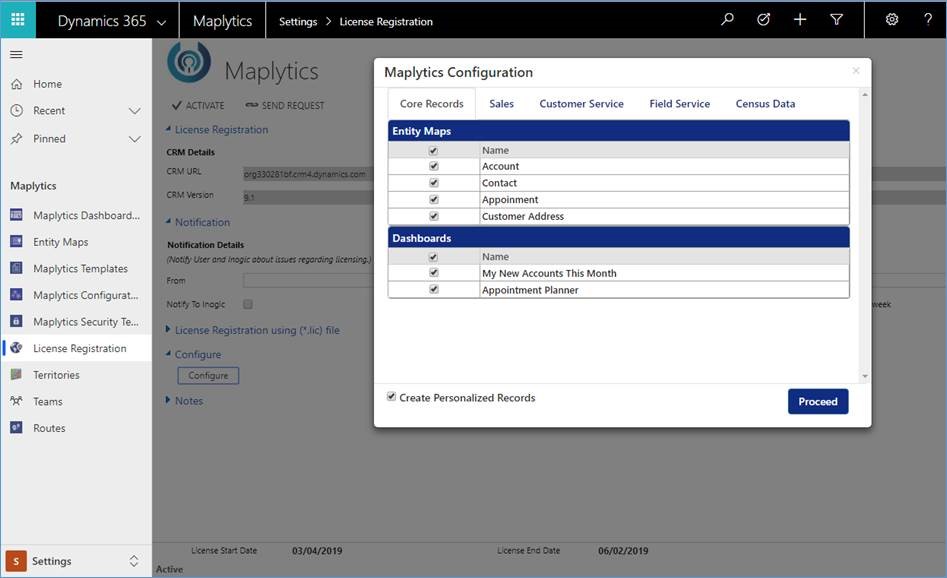
Task: Disable Create Personalized Records checkbox
Action: click(x=392, y=397)
